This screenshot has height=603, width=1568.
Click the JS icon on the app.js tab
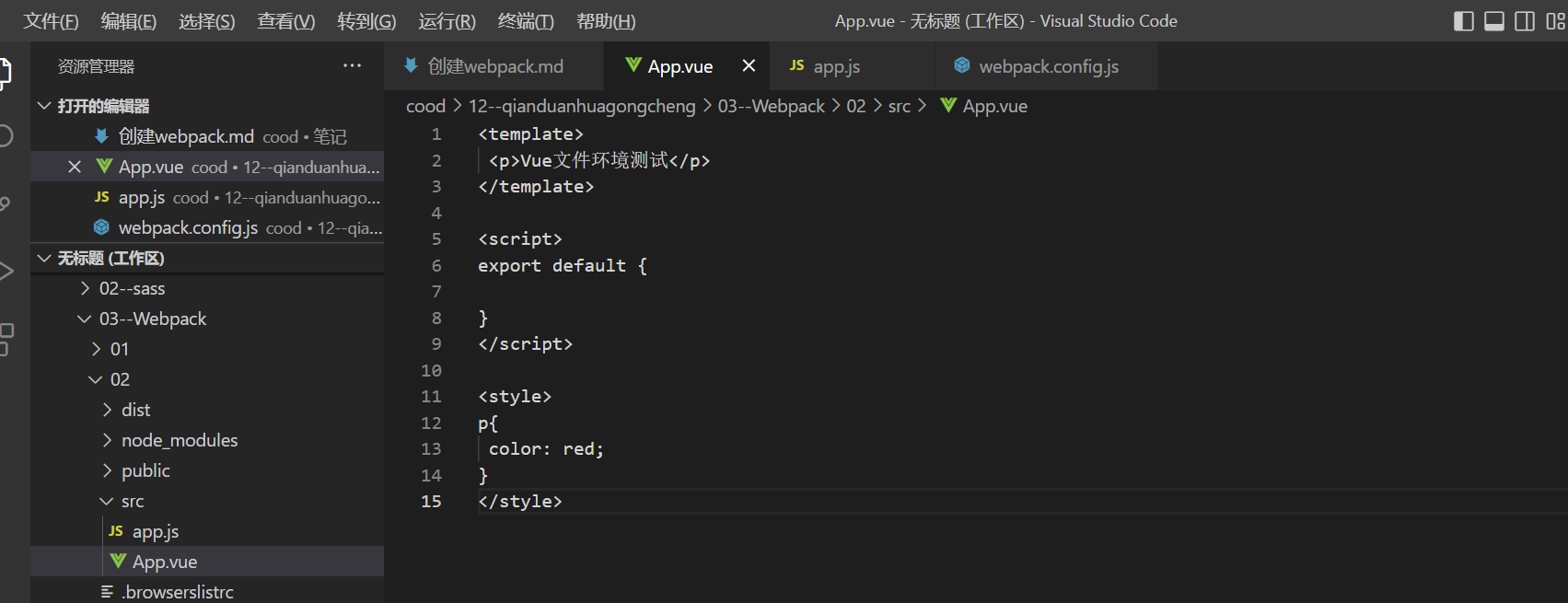pyautogui.click(x=797, y=65)
